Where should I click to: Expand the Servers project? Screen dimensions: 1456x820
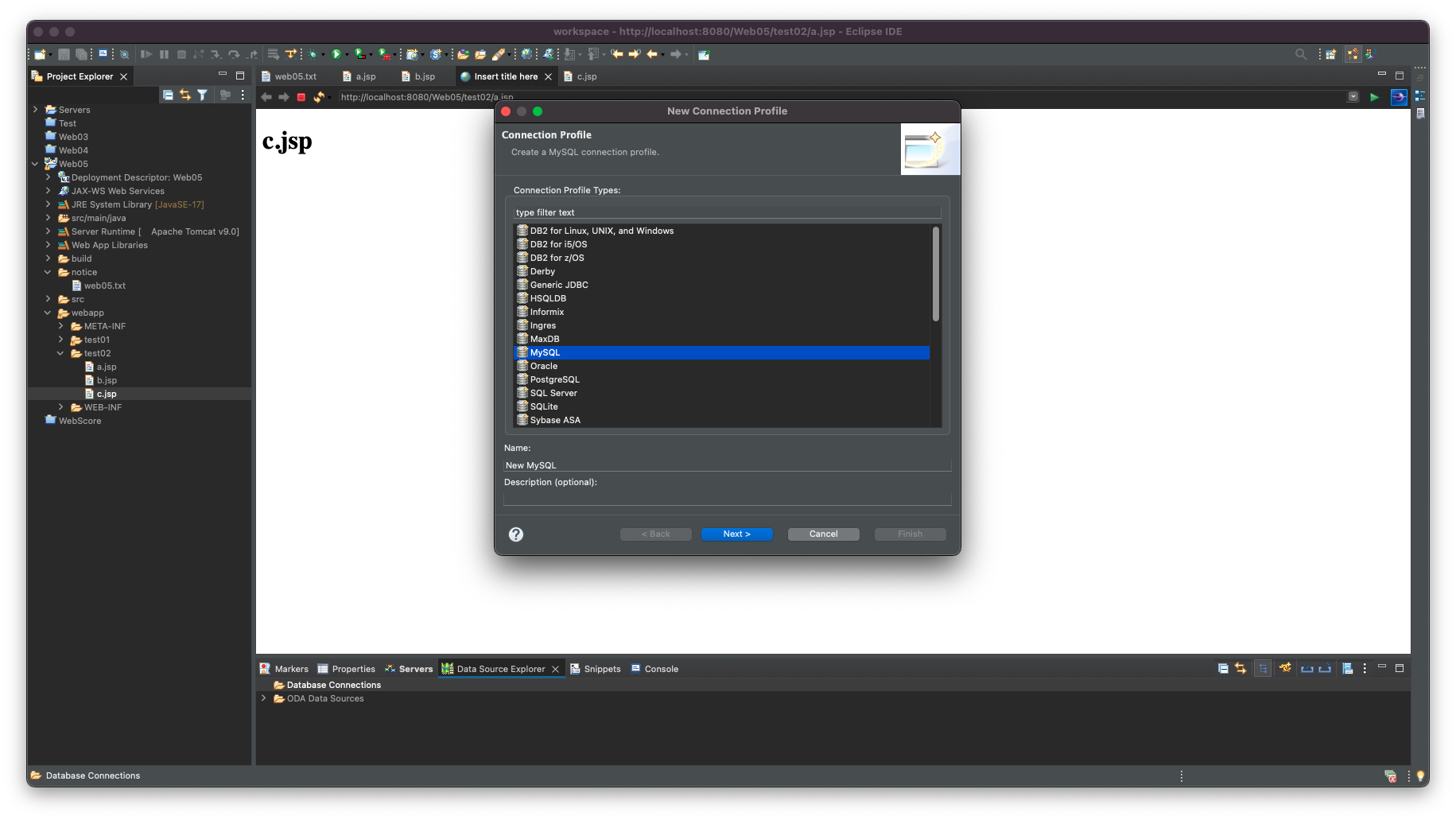pyautogui.click(x=35, y=110)
